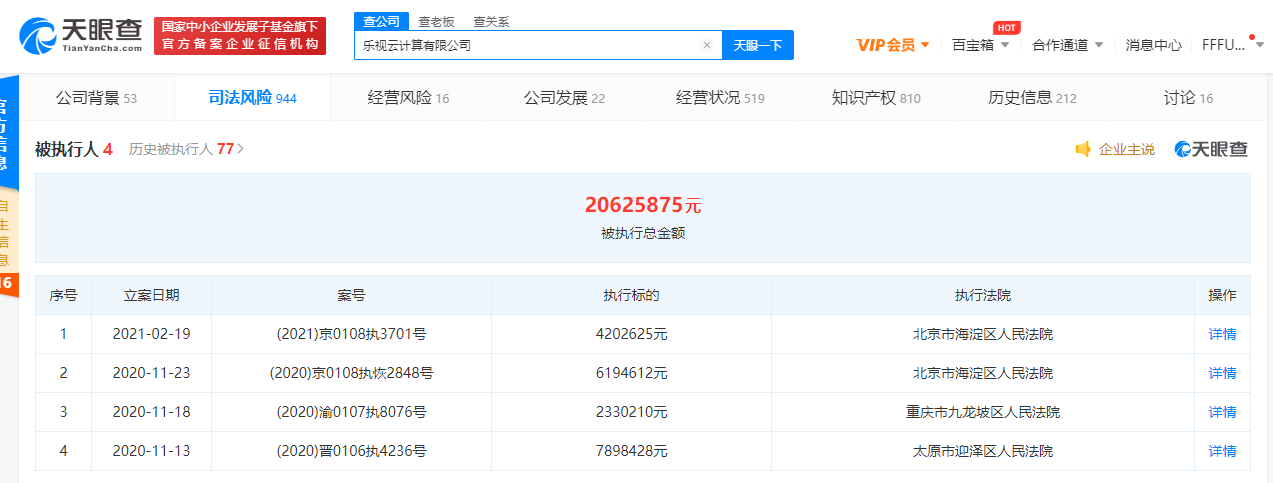
Task: Open the VIP会员 dropdown
Action: (893, 45)
